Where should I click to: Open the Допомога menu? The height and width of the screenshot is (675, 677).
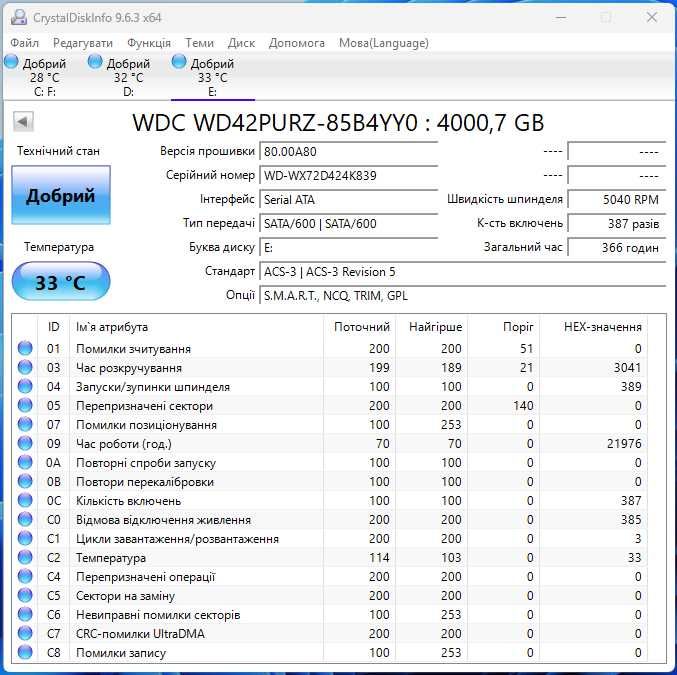coord(297,43)
